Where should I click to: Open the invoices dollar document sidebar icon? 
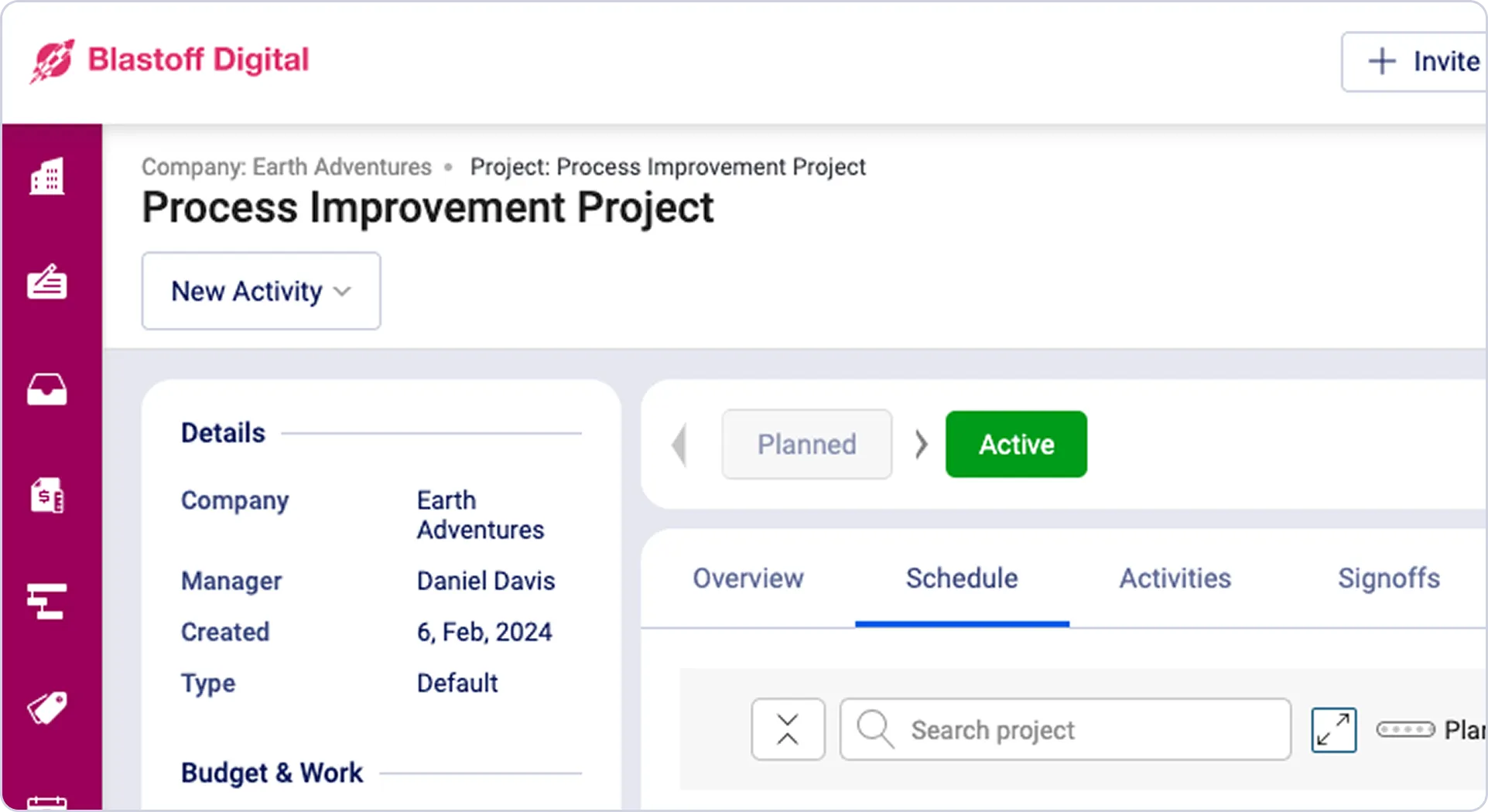tap(47, 495)
